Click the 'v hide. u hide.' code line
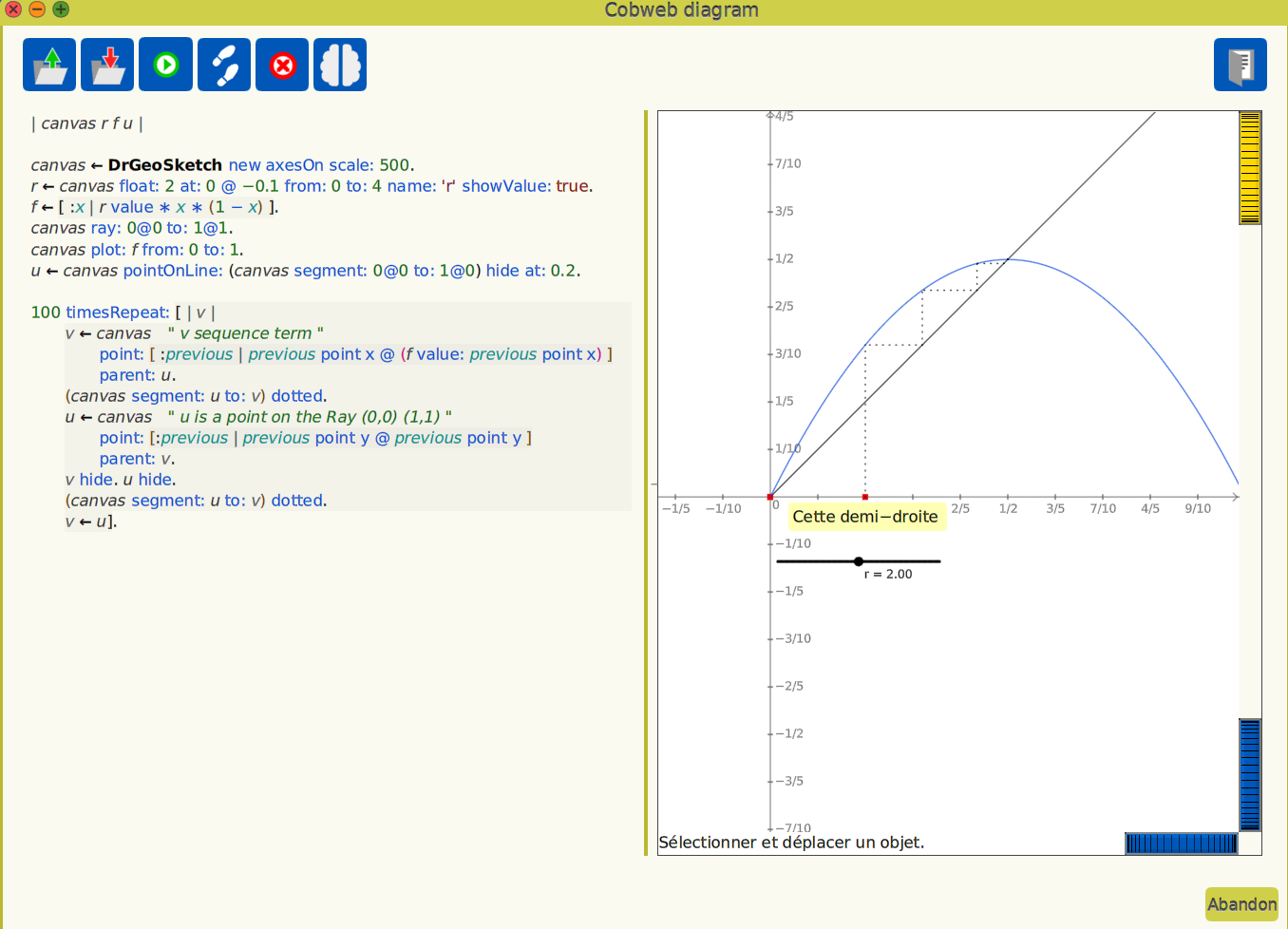This screenshot has width=1288, height=929. [x=121, y=480]
